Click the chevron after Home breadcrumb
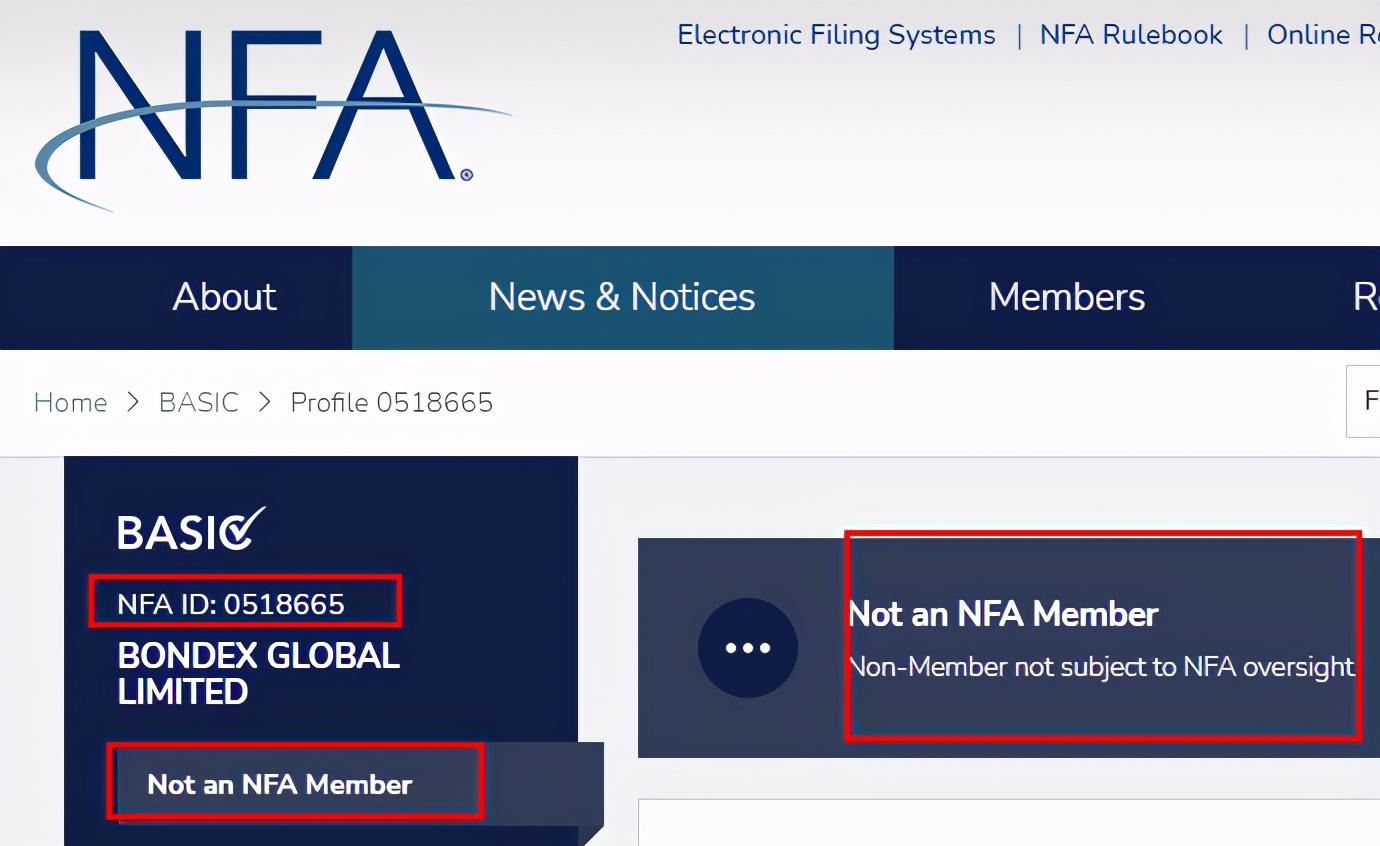The height and width of the screenshot is (846, 1380). point(133,402)
